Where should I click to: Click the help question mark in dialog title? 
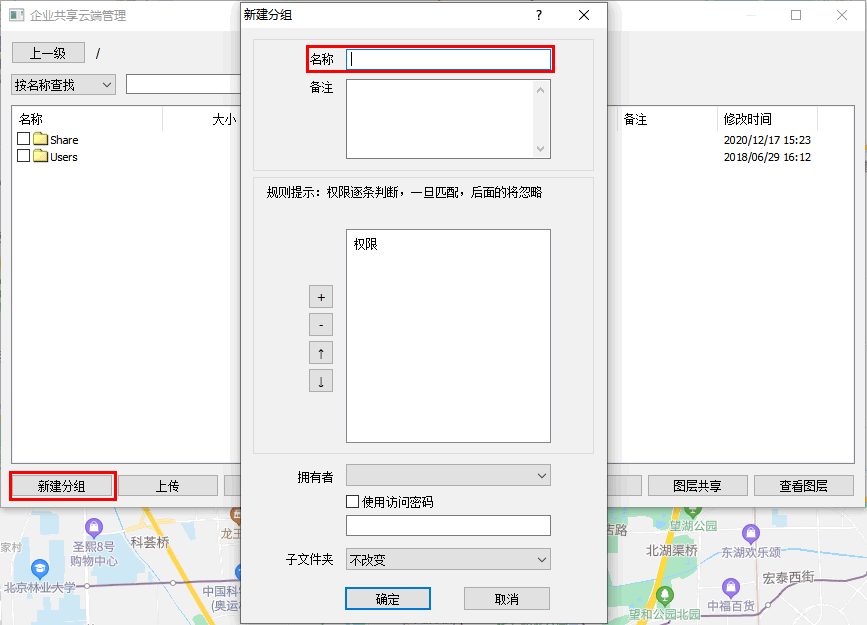(x=538, y=15)
